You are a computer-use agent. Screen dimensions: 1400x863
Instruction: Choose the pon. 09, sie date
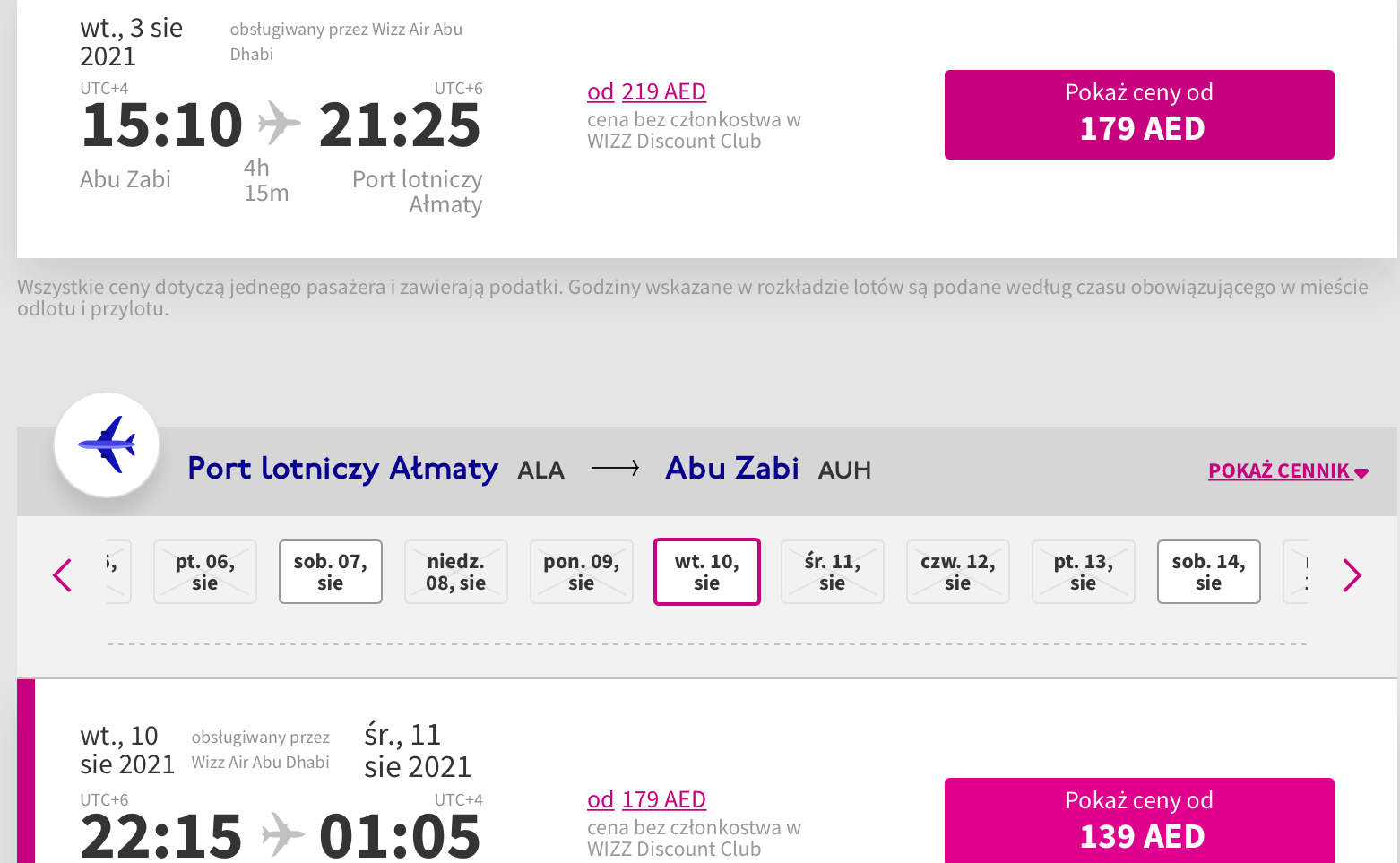click(582, 572)
